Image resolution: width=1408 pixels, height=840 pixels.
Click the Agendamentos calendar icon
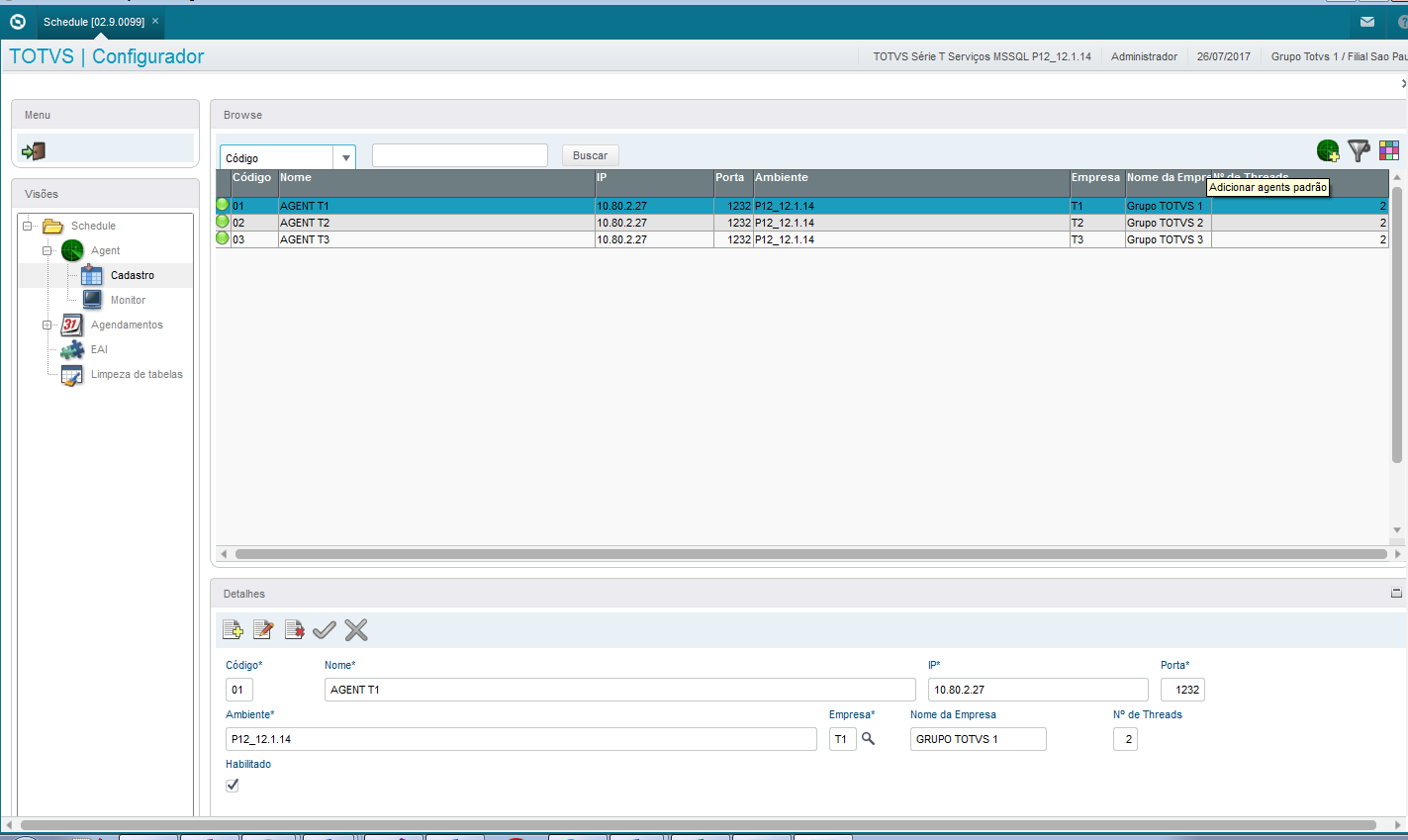pyautogui.click(x=72, y=325)
